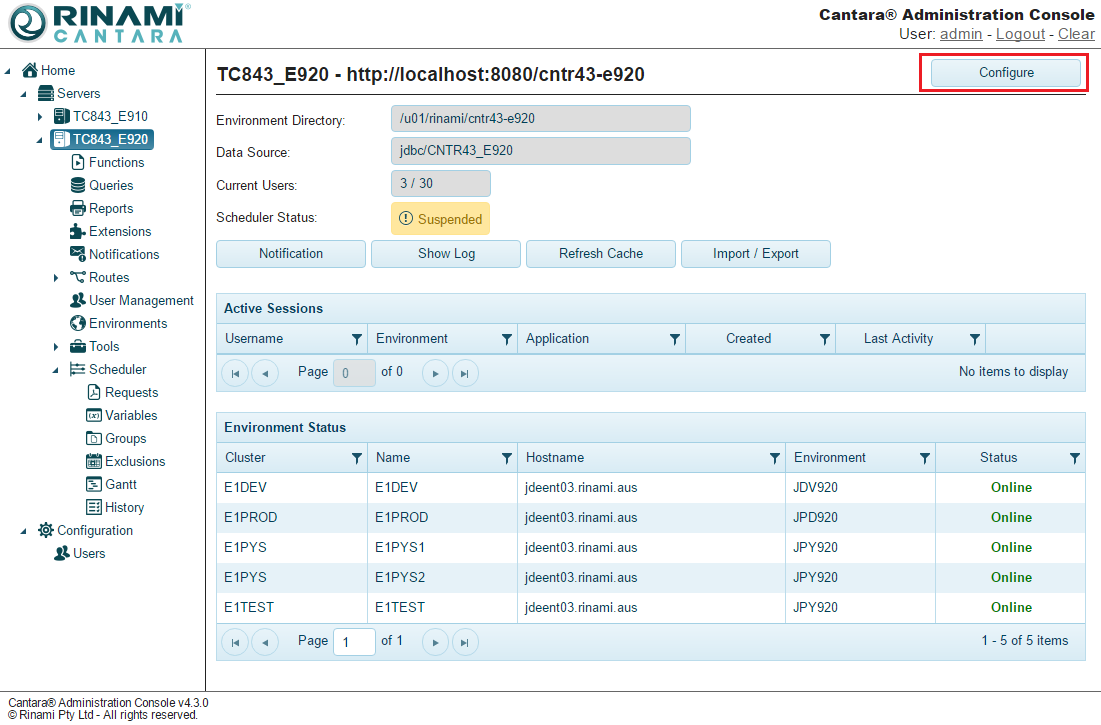Expand the TC843_E910 server node
1101x725 pixels.
(x=40, y=117)
